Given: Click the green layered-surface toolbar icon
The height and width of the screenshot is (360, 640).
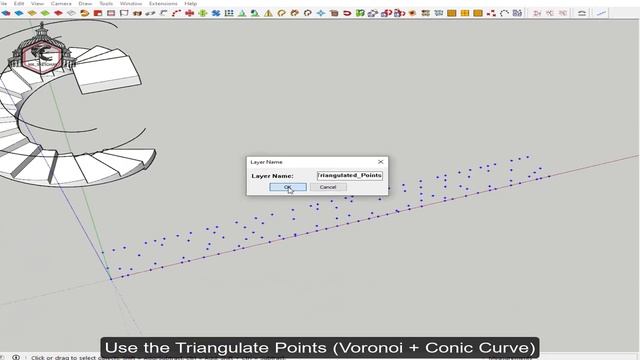Looking at the screenshot, I should (x=45, y=13).
